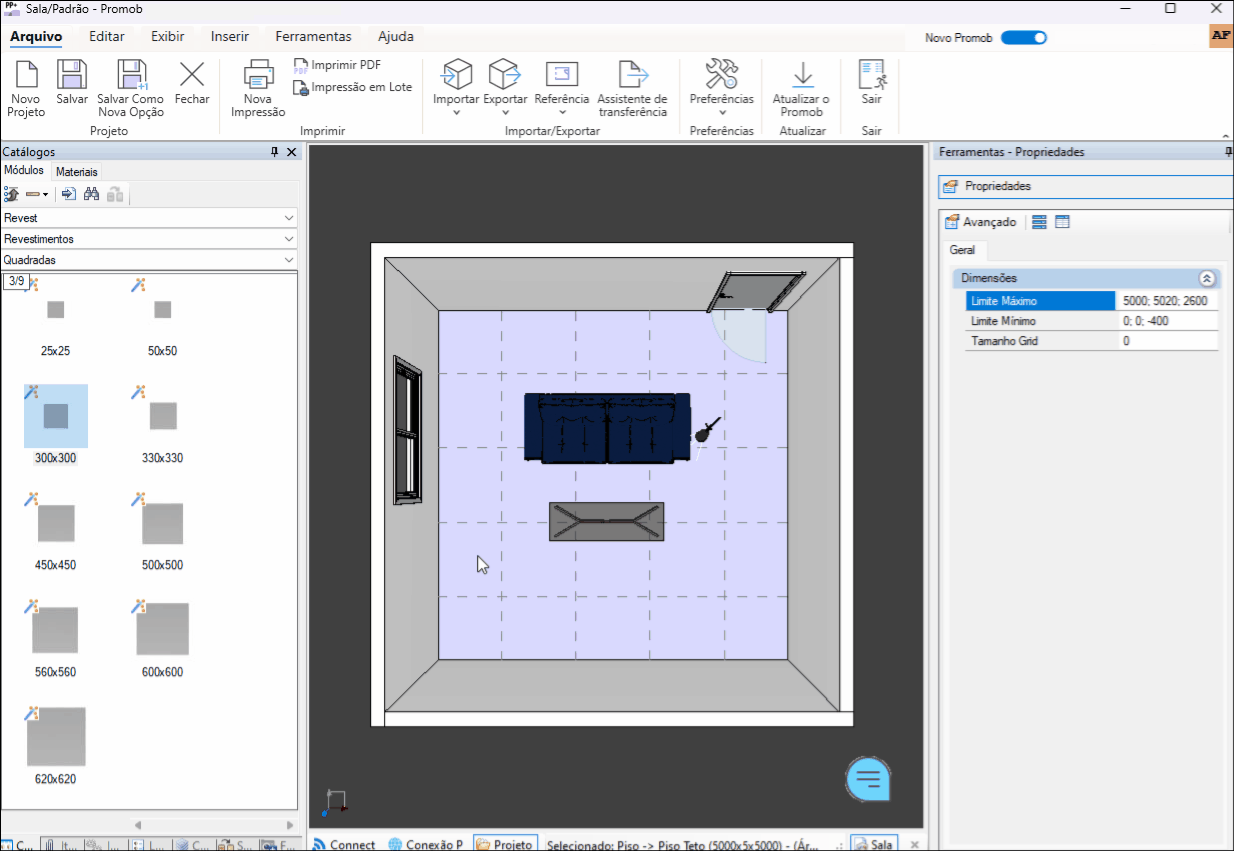The width and height of the screenshot is (1234, 851).
Task: Click the Limite Mínimo value field
Action: [1167, 321]
